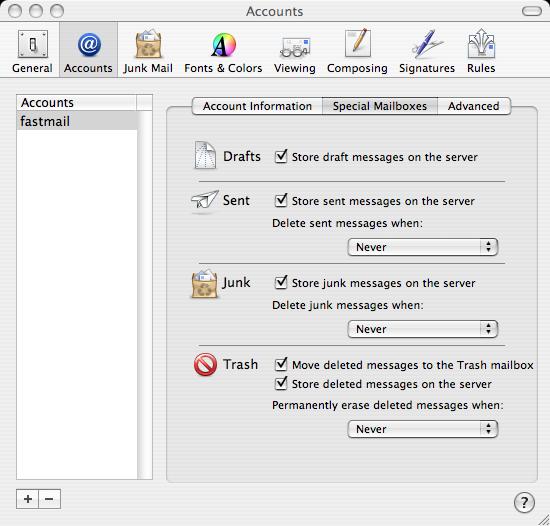Toggle Store junk messages on the server
The image size is (550, 526).
[281, 283]
